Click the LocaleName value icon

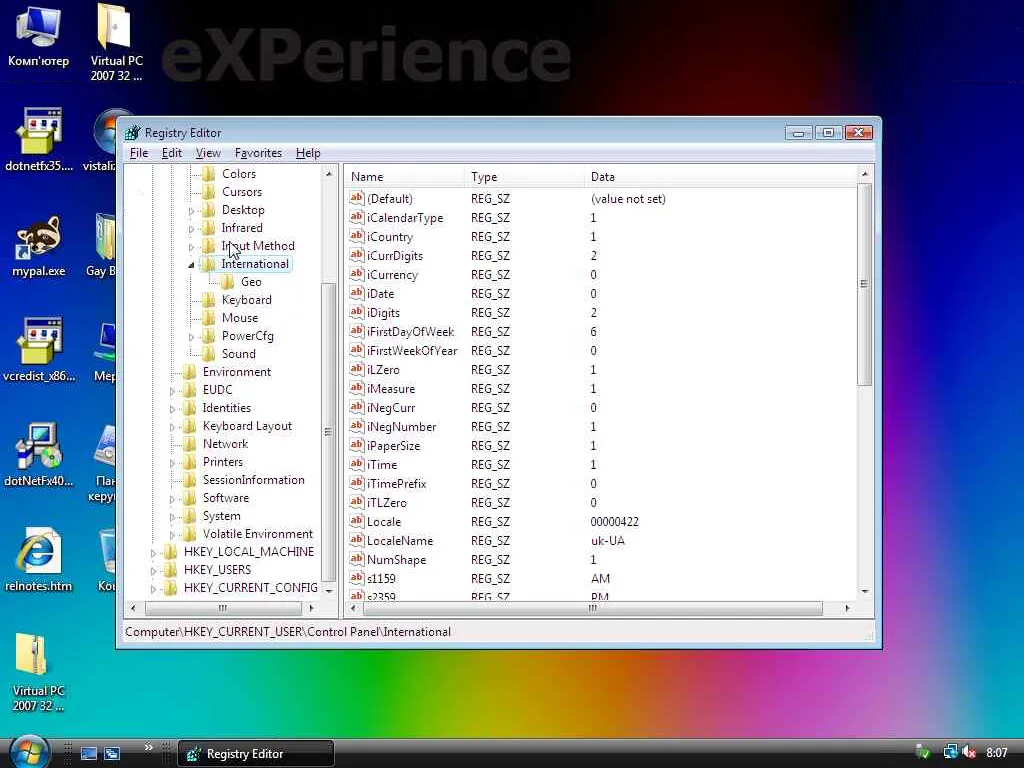coord(357,540)
